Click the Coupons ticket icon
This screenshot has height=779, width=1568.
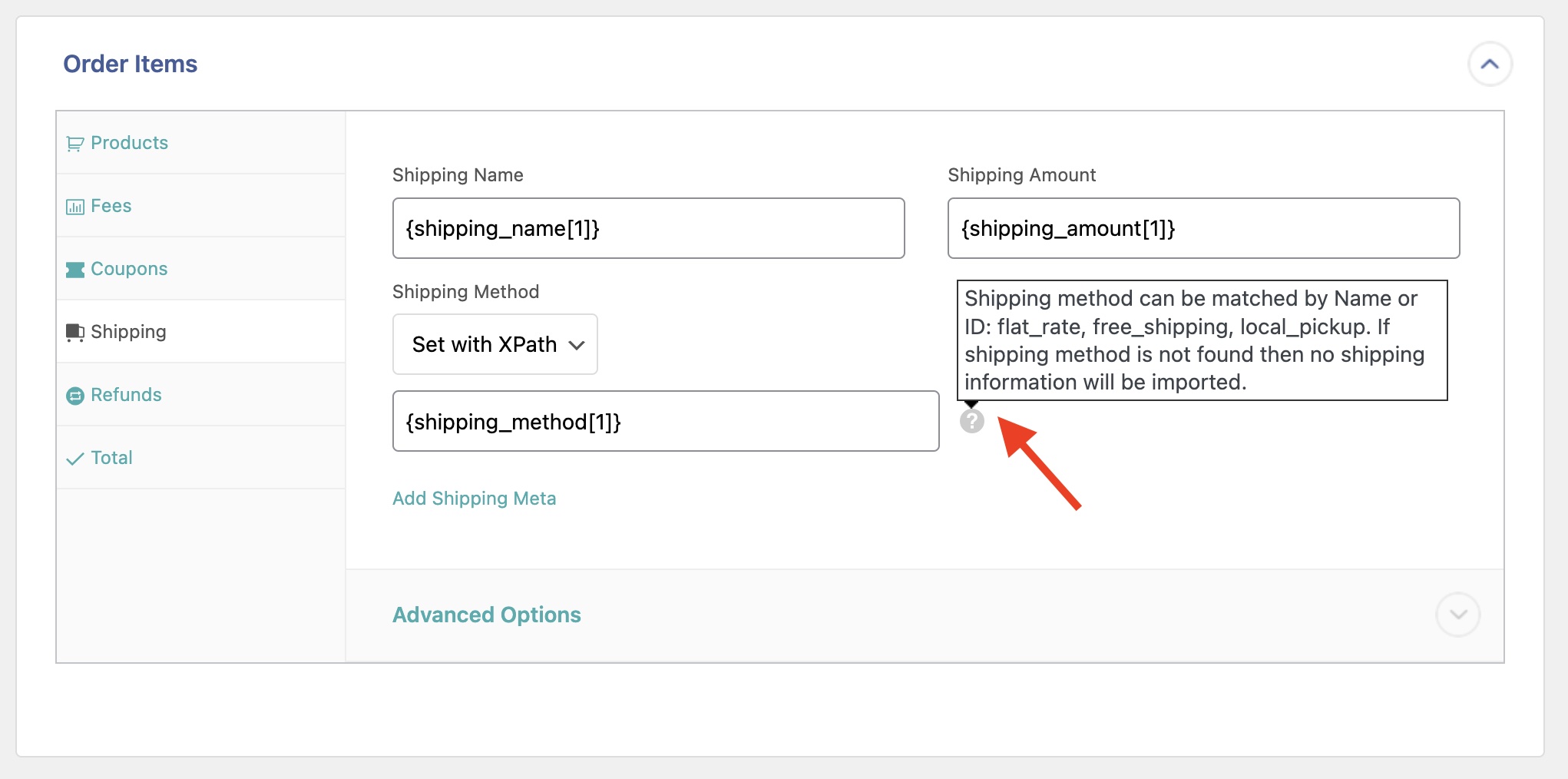point(74,270)
